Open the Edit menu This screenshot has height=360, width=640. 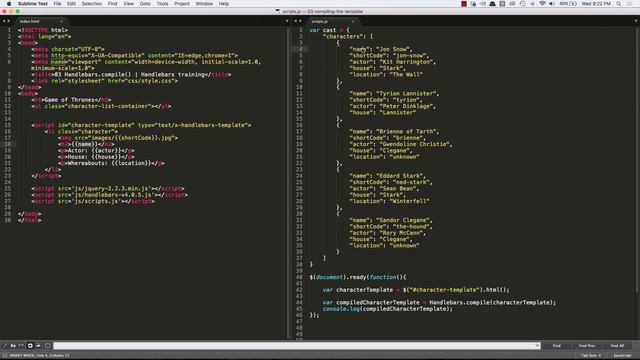[x=71, y=4]
